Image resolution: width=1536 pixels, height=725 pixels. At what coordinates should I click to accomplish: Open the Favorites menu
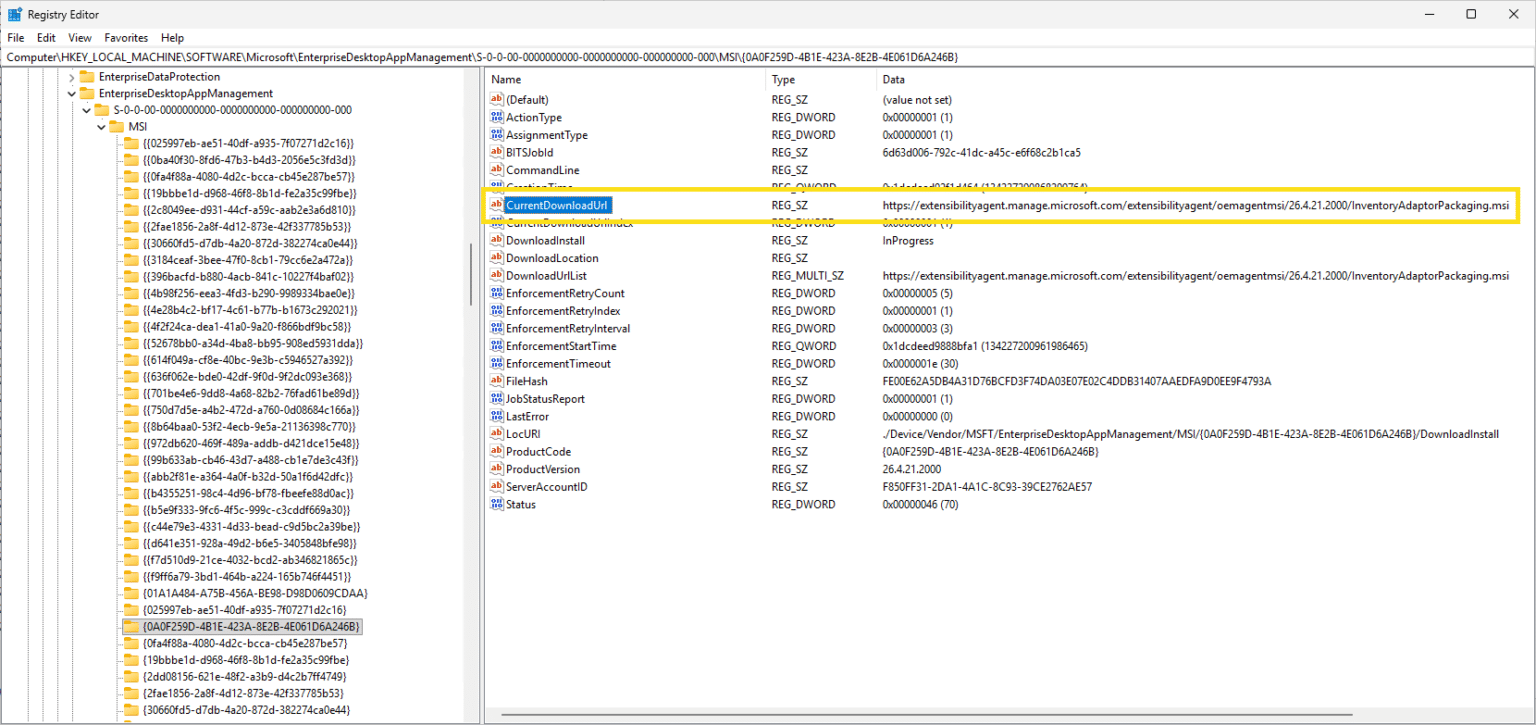coord(126,38)
